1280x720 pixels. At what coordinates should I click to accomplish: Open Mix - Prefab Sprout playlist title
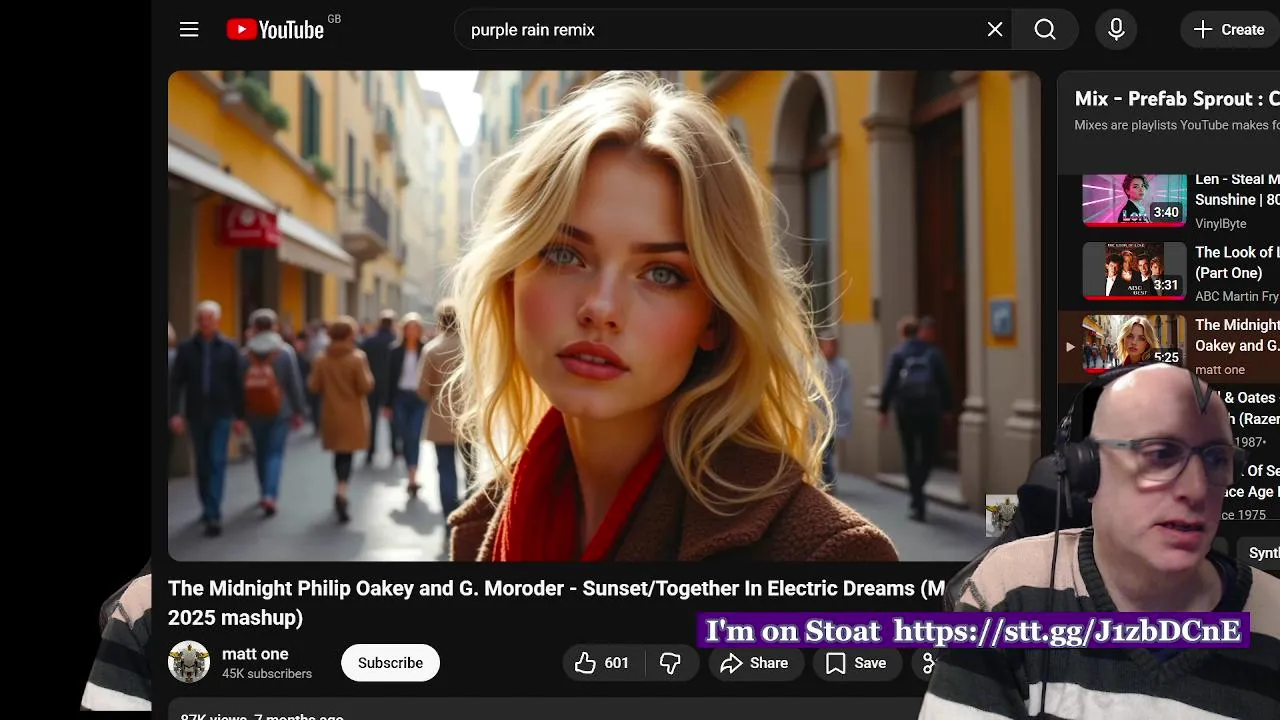(1177, 99)
